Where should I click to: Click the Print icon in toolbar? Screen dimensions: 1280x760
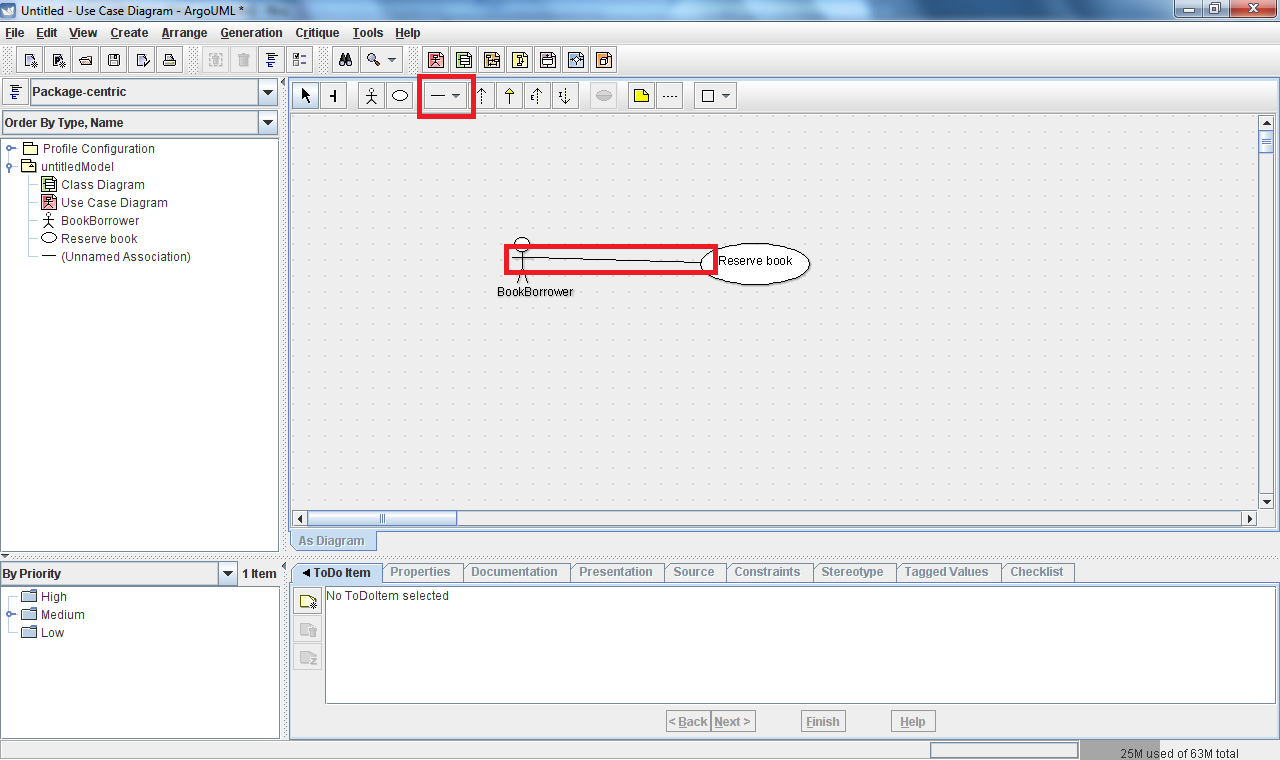pos(170,60)
